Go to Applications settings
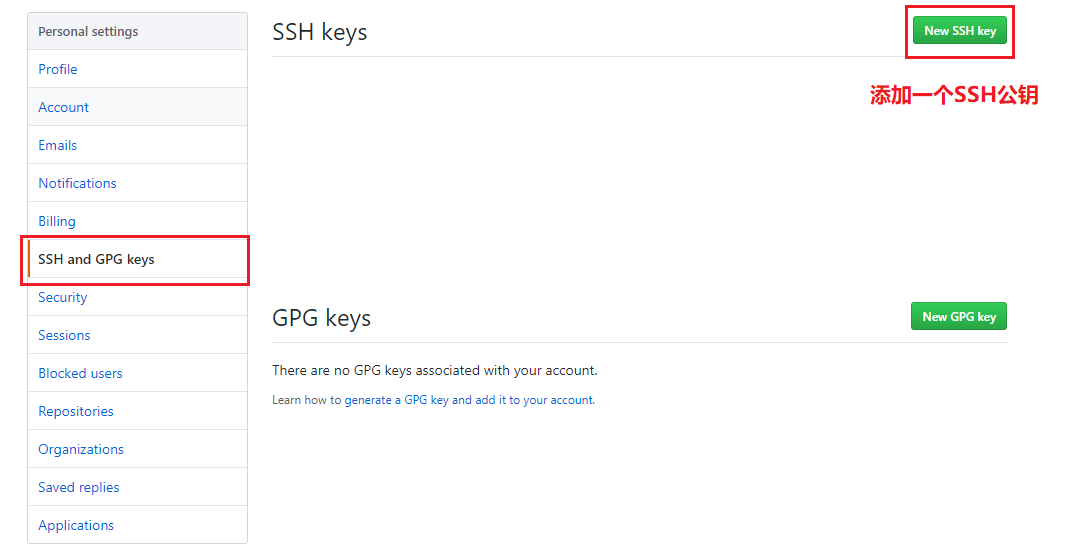1072x548 pixels. point(76,525)
